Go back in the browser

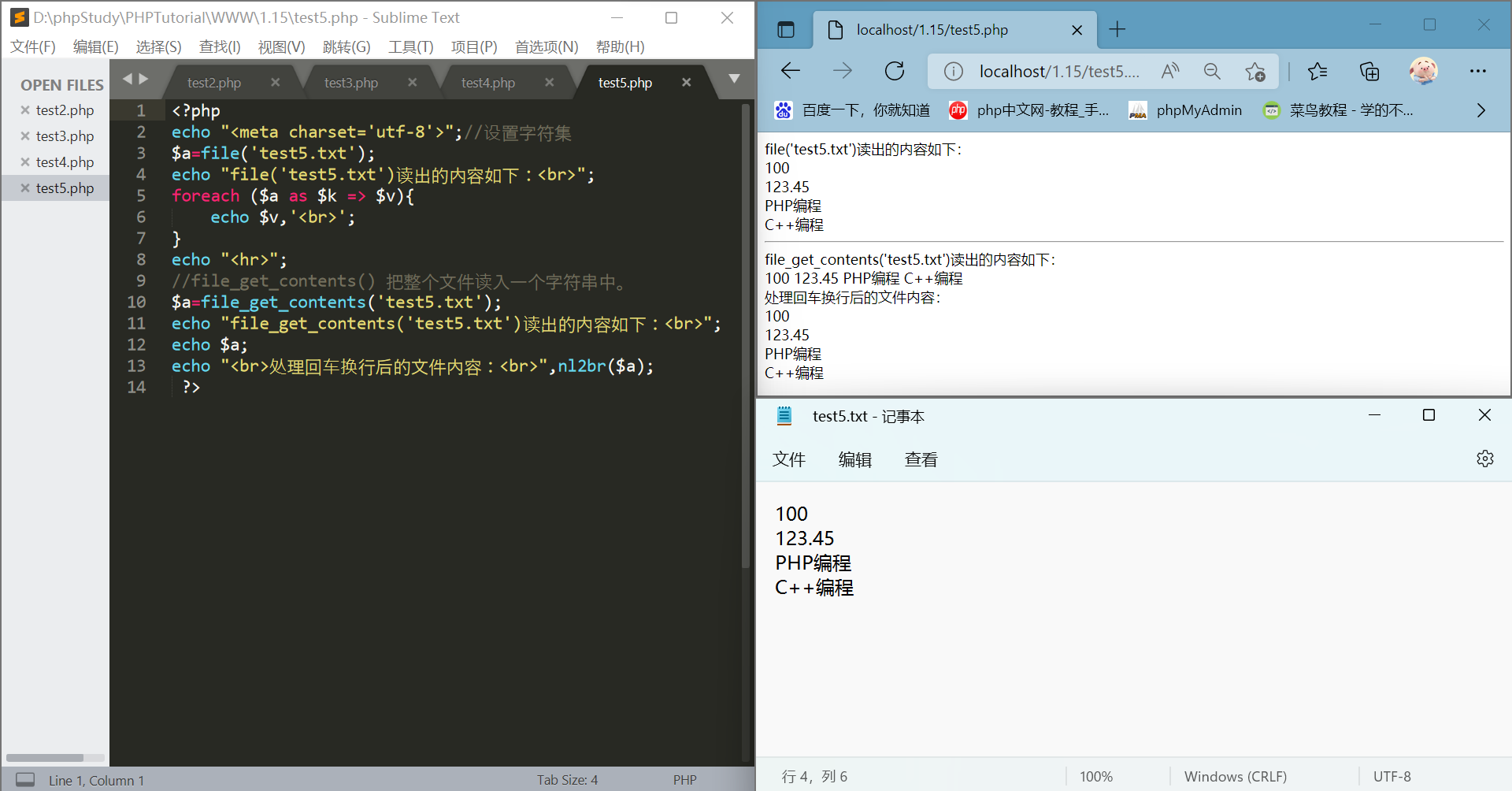click(x=791, y=71)
